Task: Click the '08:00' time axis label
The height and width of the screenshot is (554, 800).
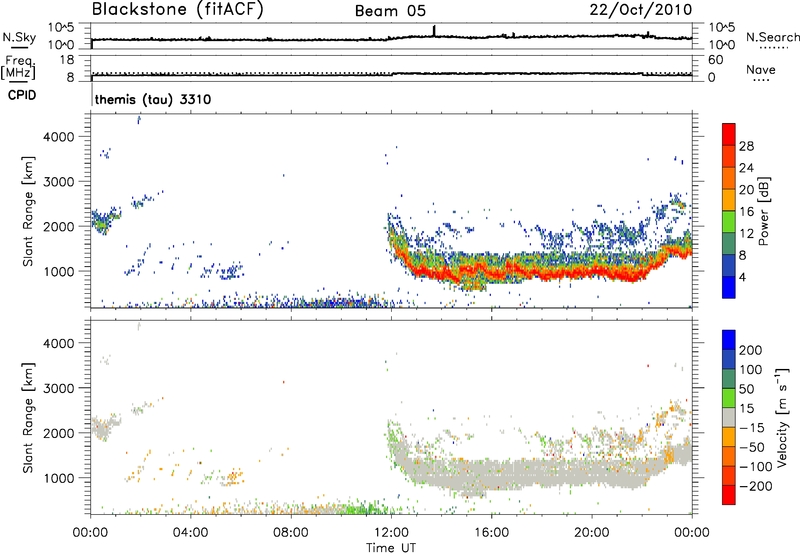Action: 291,533
